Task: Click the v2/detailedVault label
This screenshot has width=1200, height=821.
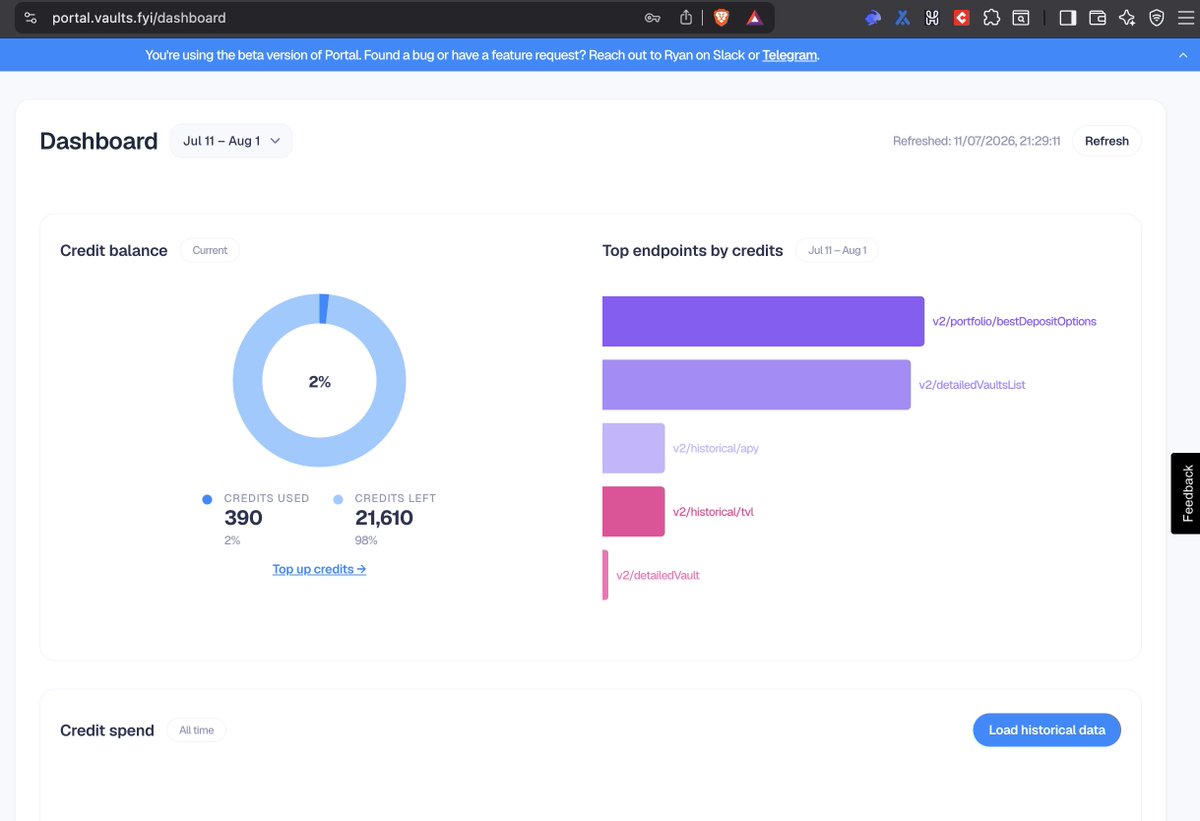Action: [x=658, y=575]
